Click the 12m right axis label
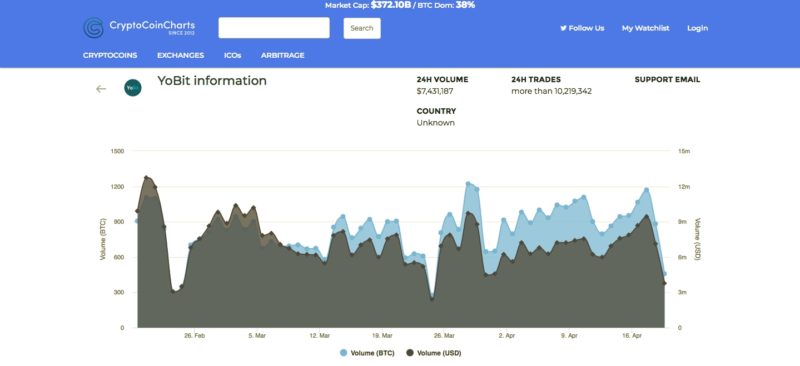The image size is (800, 366). pos(684,187)
